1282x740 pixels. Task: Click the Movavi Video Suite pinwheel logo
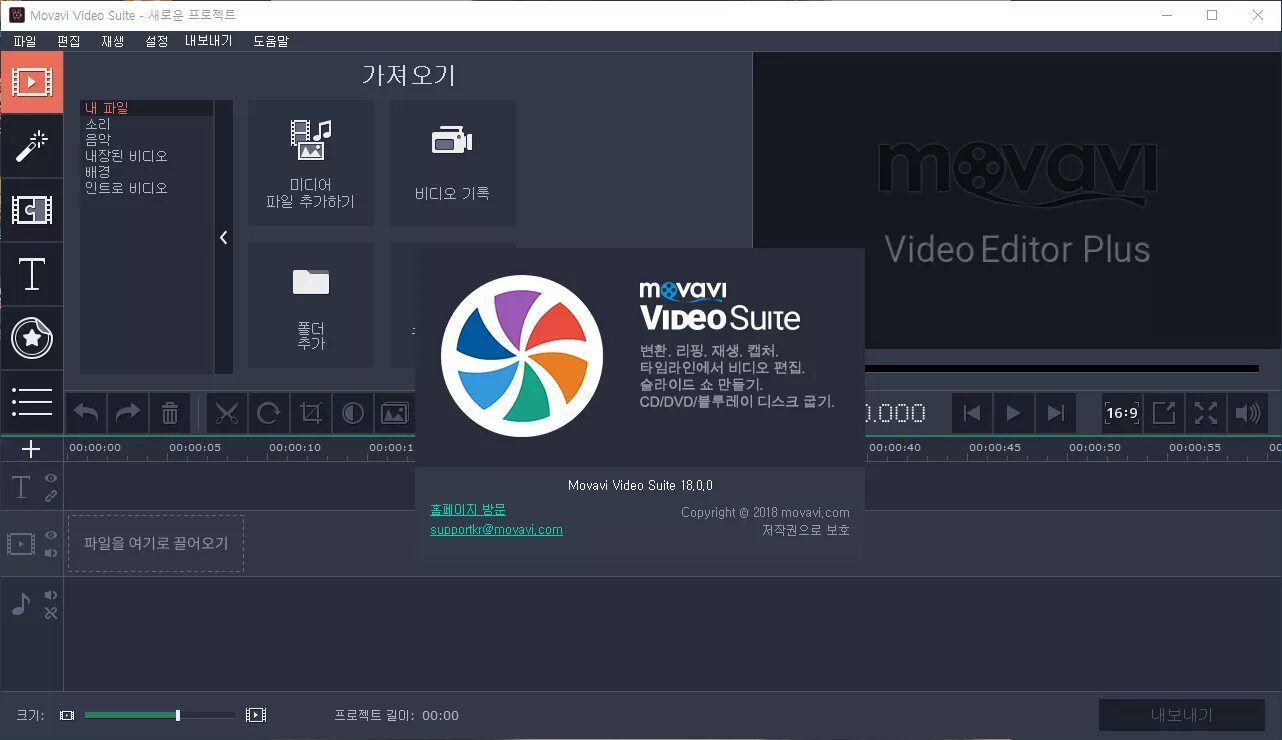(x=522, y=356)
